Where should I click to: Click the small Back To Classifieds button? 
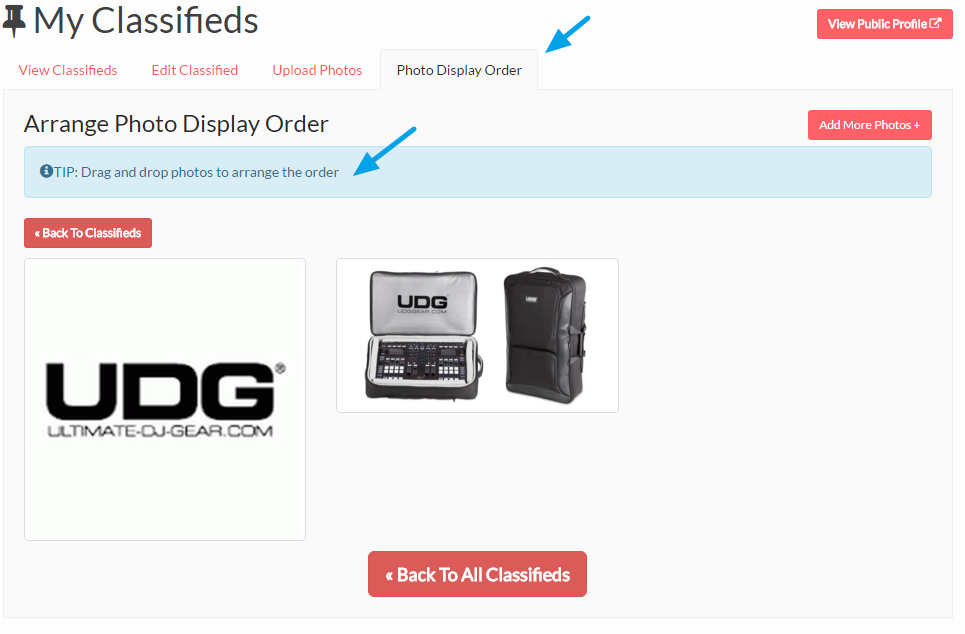88,233
